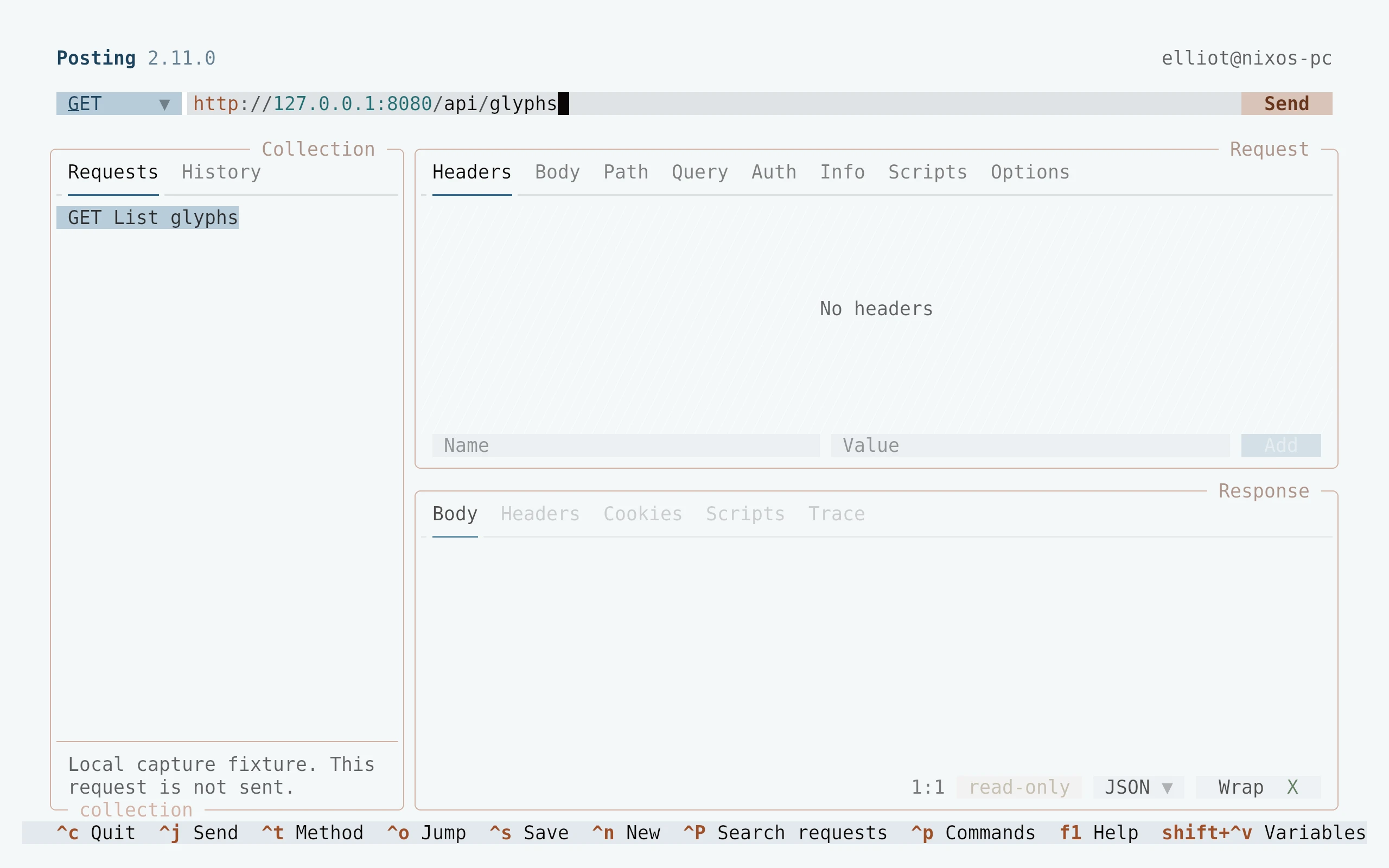Click ^t Method in the footer
This screenshot has height=868, width=1389.
pos(312,832)
